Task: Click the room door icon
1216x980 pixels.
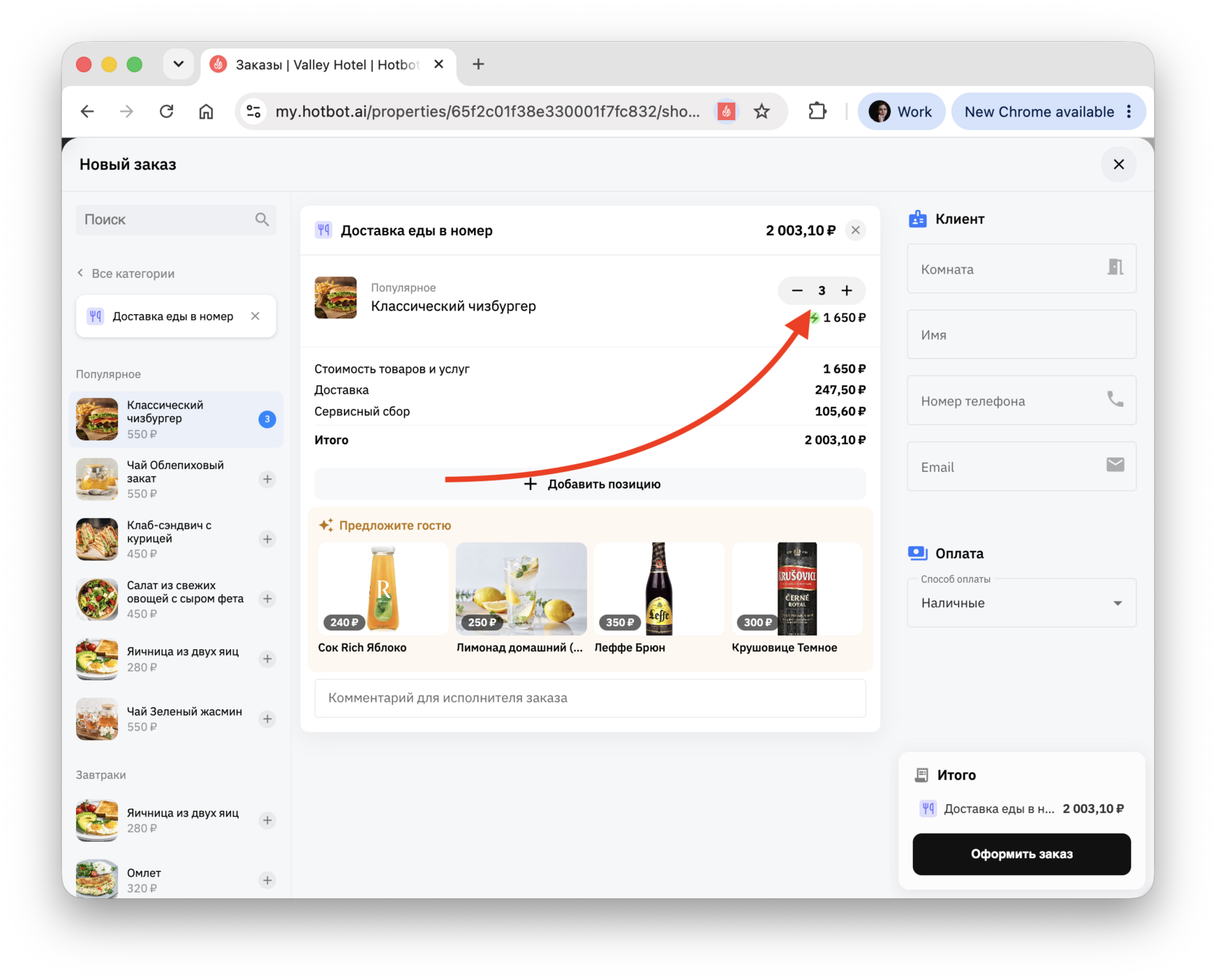Action: (x=1115, y=267)
